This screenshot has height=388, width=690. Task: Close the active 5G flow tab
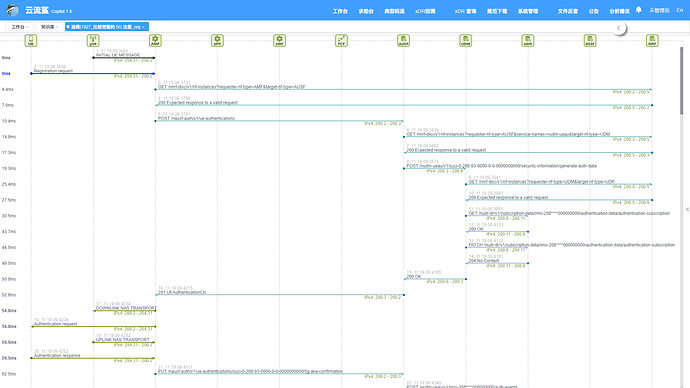tap(143, 27)
